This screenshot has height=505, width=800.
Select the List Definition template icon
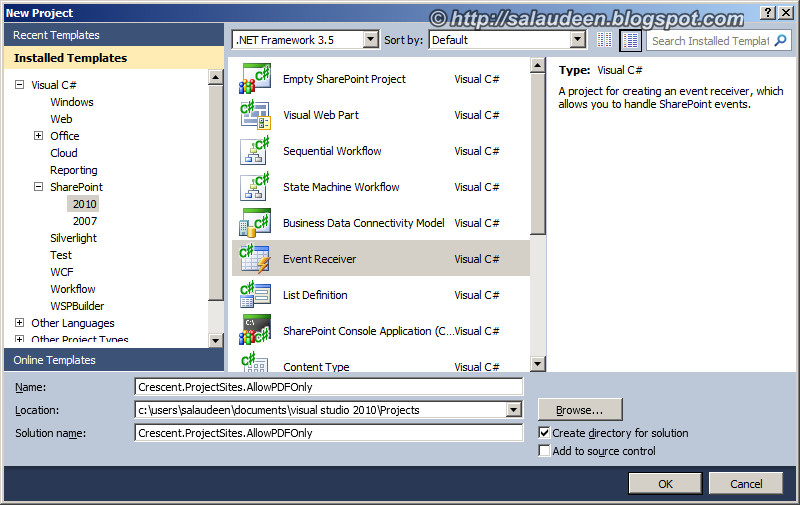[255, 295]
